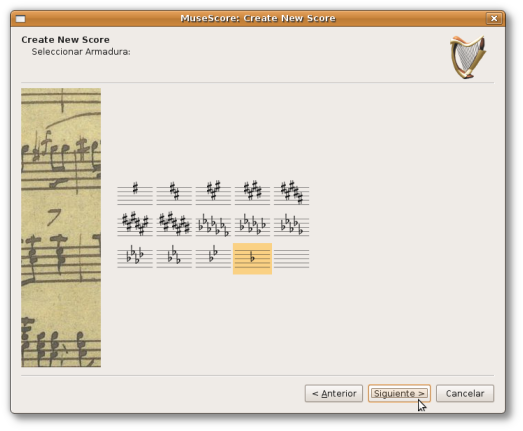Select the four-sharps key signature

click(252, 193)
